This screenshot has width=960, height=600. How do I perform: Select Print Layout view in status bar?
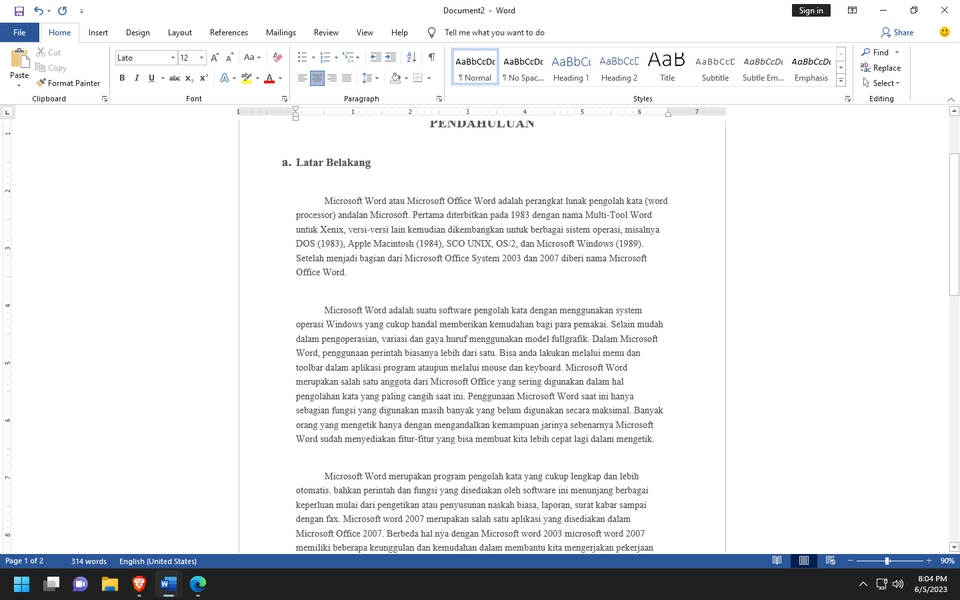point(804,560)
